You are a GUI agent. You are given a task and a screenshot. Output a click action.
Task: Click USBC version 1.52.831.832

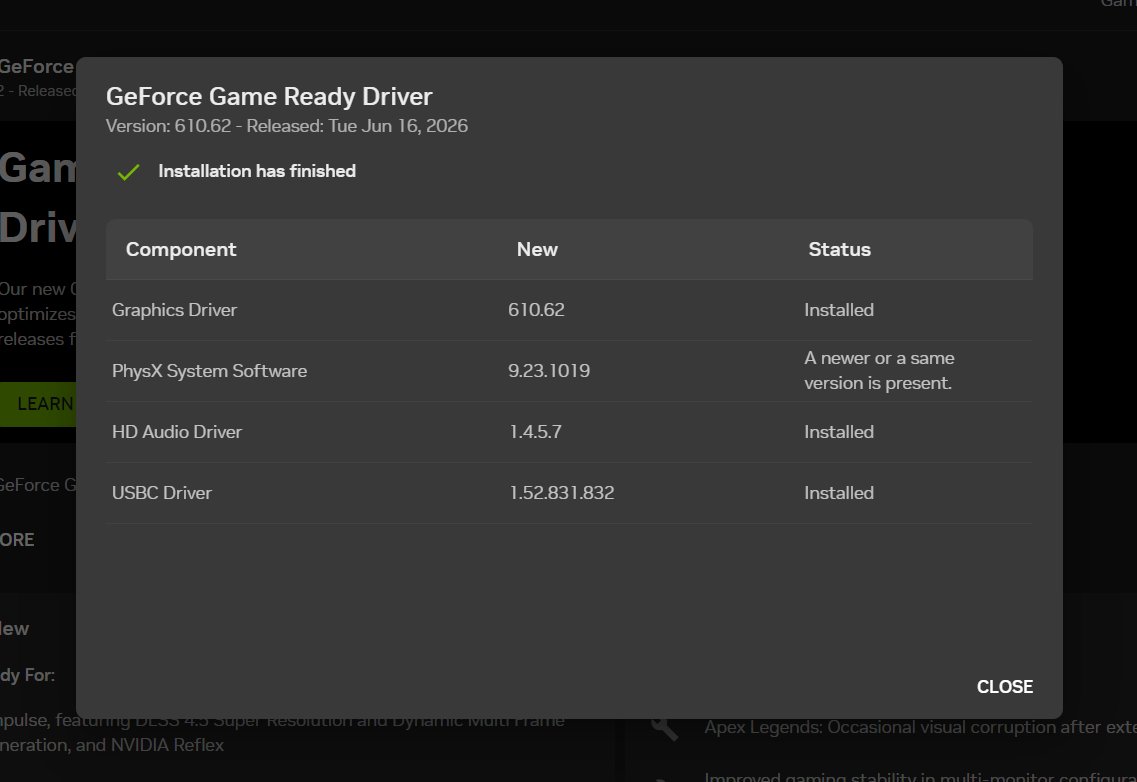pyautogui.click(x=561, y=493)
